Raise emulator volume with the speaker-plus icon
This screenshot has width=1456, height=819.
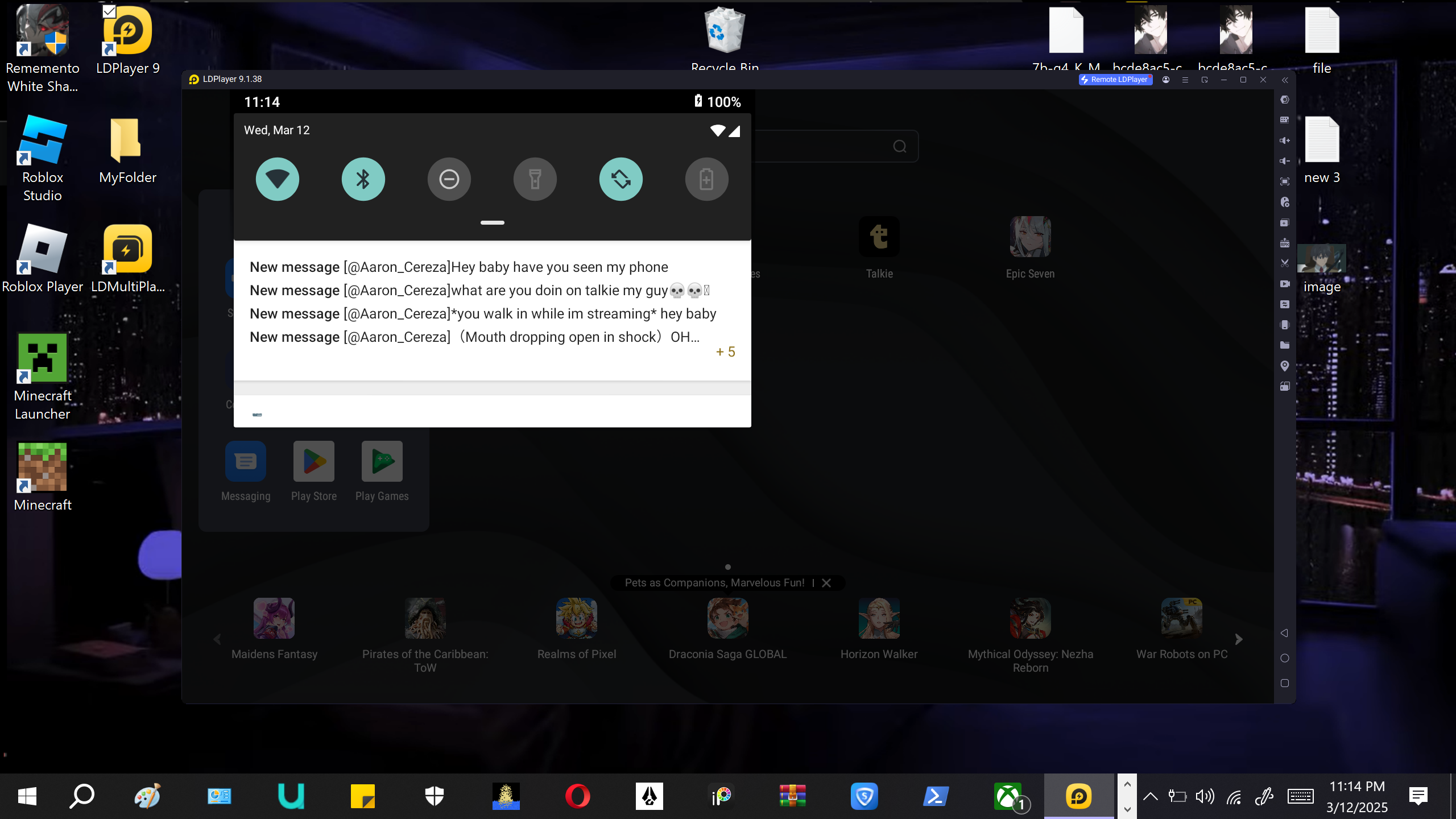pos(1284,140)
